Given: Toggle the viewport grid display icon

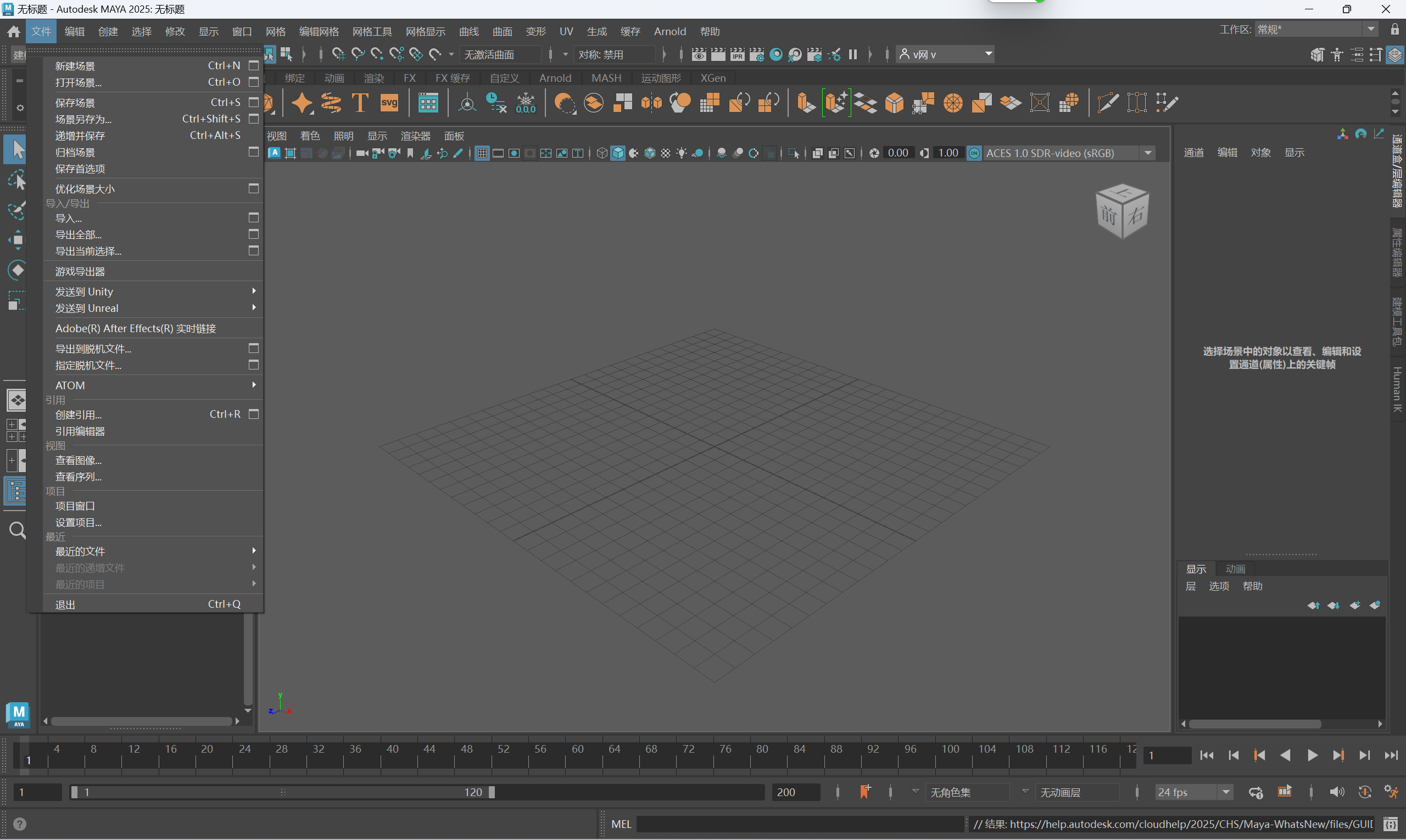Looking at the screenshot, I should pos(482,153).
